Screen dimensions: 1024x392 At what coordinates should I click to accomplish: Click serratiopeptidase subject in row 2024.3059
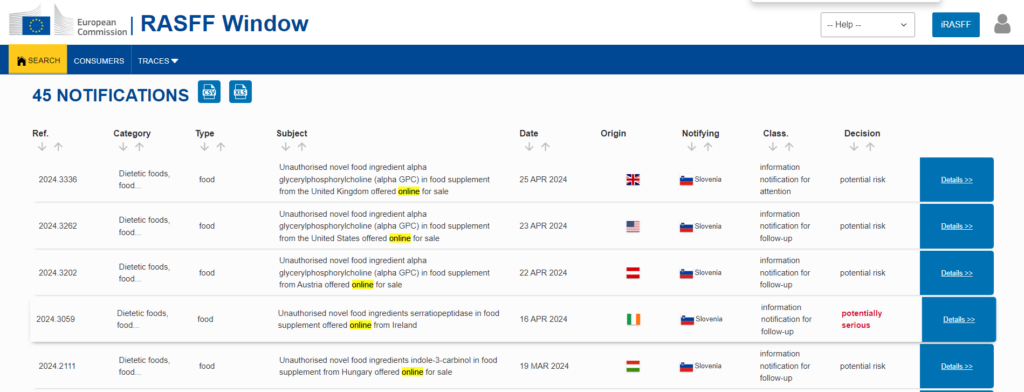[x=389, y=319]
